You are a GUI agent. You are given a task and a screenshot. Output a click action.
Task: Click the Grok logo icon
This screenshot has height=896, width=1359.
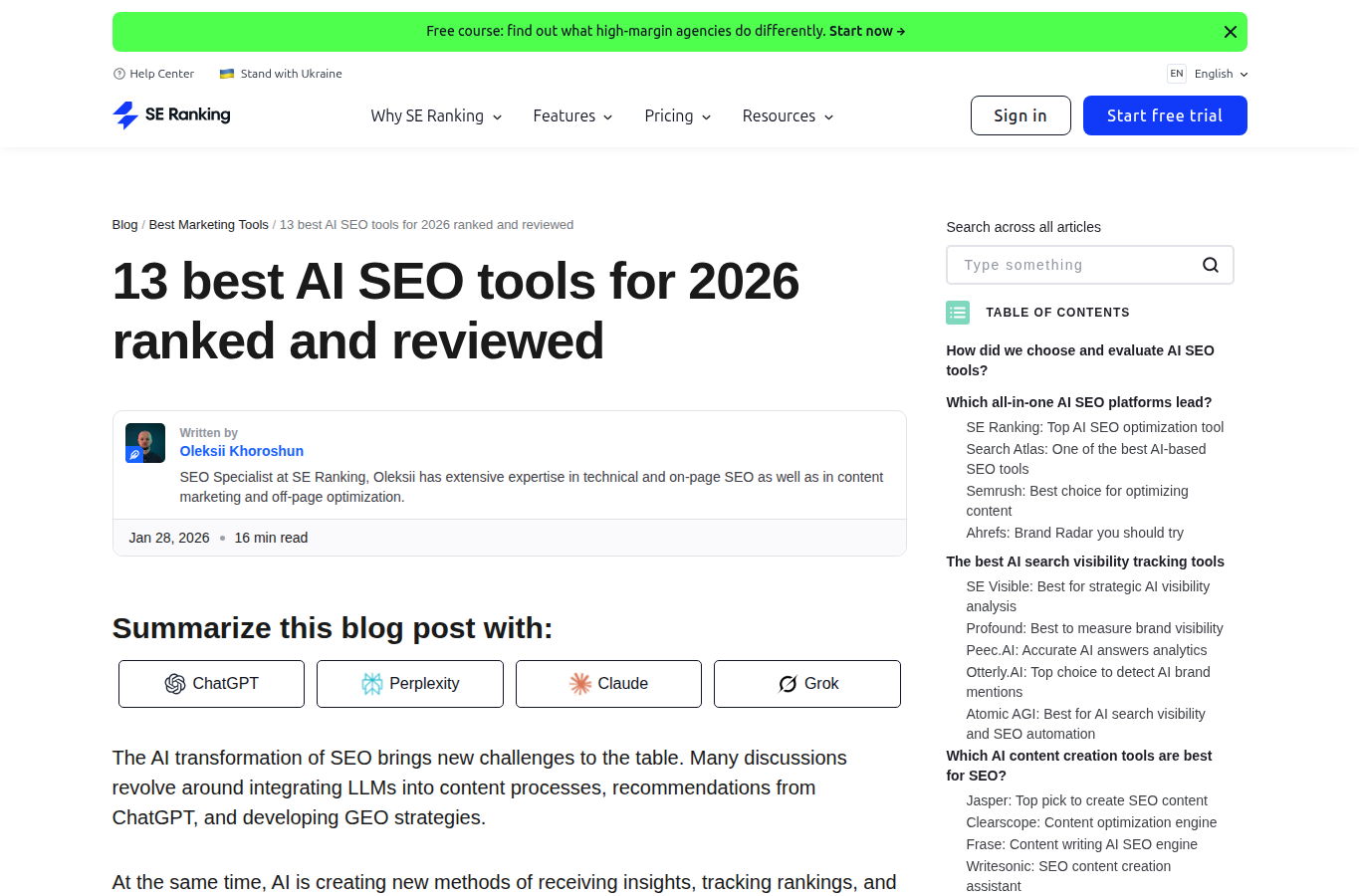point(788,684)
